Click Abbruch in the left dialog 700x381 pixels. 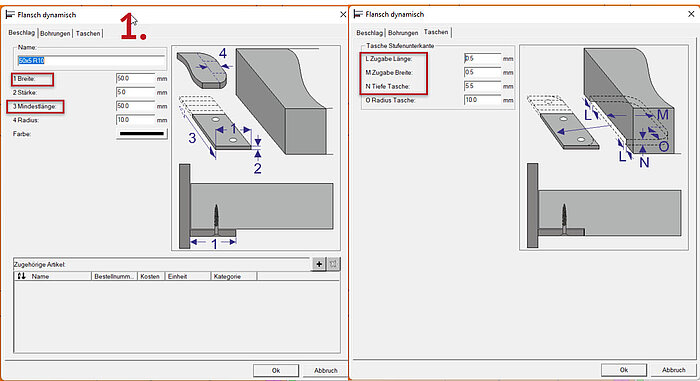(x=325, y=370)
